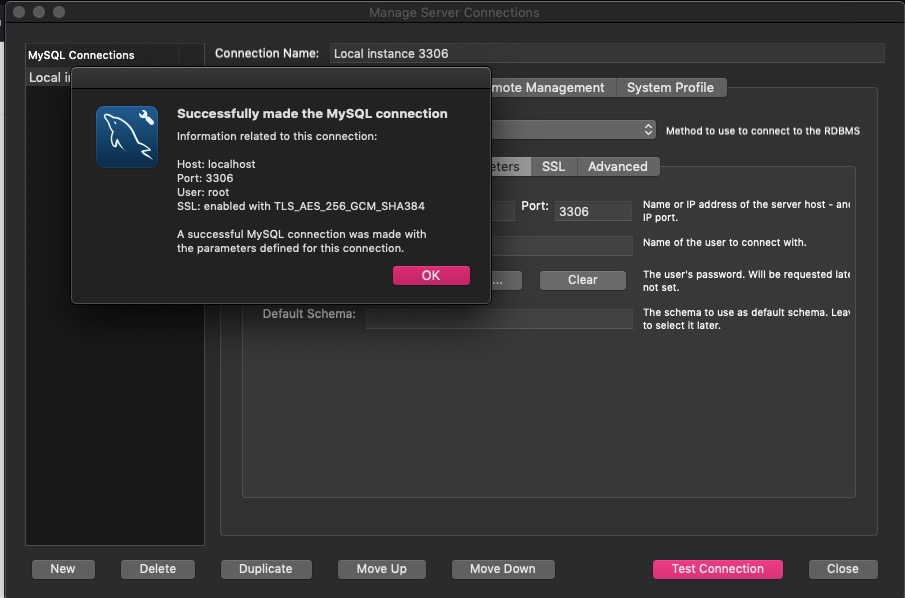Click the Default Schema input field
905x598 pixels.
(x=499, y=319)
